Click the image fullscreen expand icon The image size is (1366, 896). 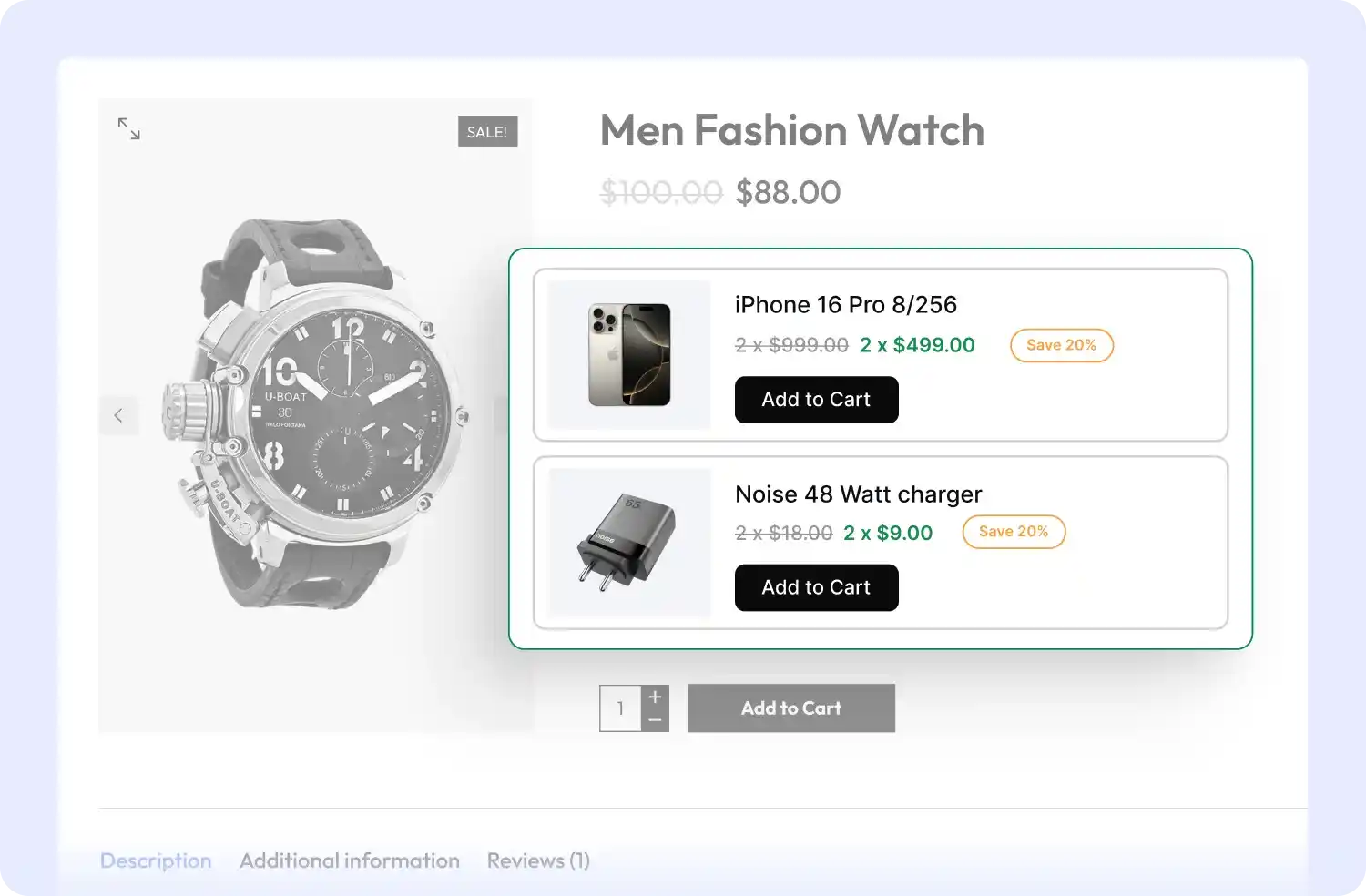point(129,128)
